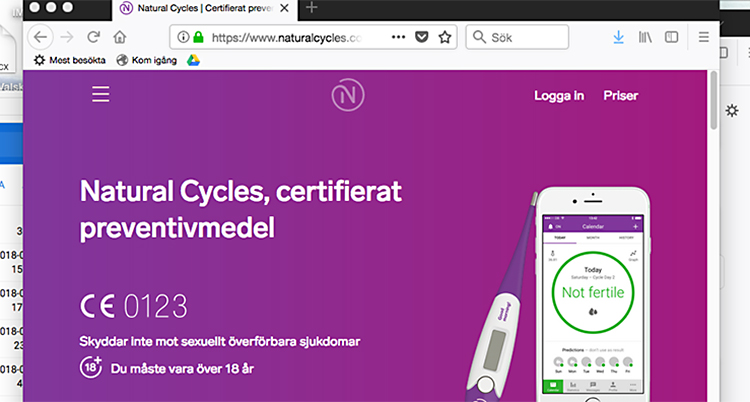Click the Logga in link

click(x=559, y=96)
